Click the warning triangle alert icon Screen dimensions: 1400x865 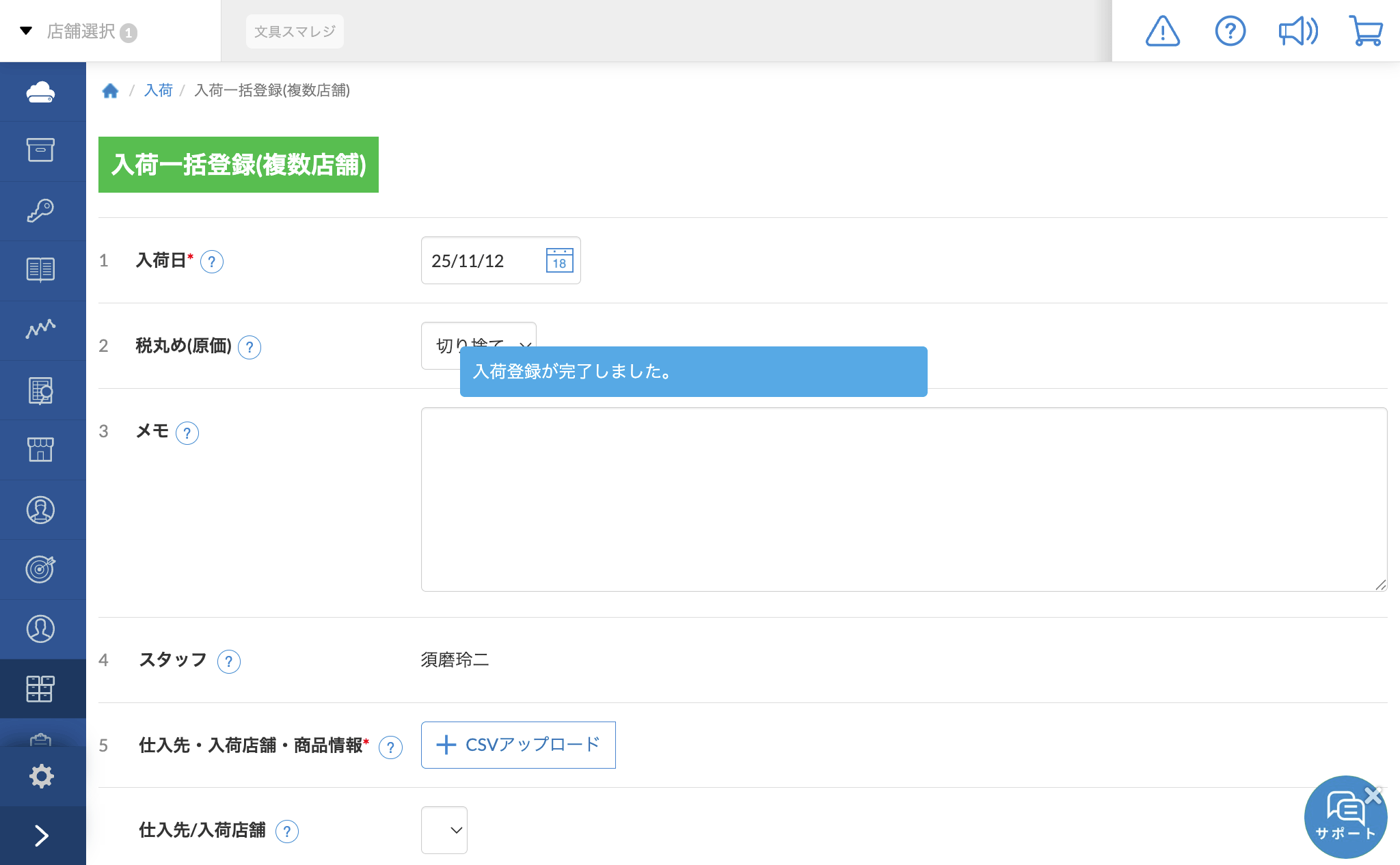(x=1162, y=31)
